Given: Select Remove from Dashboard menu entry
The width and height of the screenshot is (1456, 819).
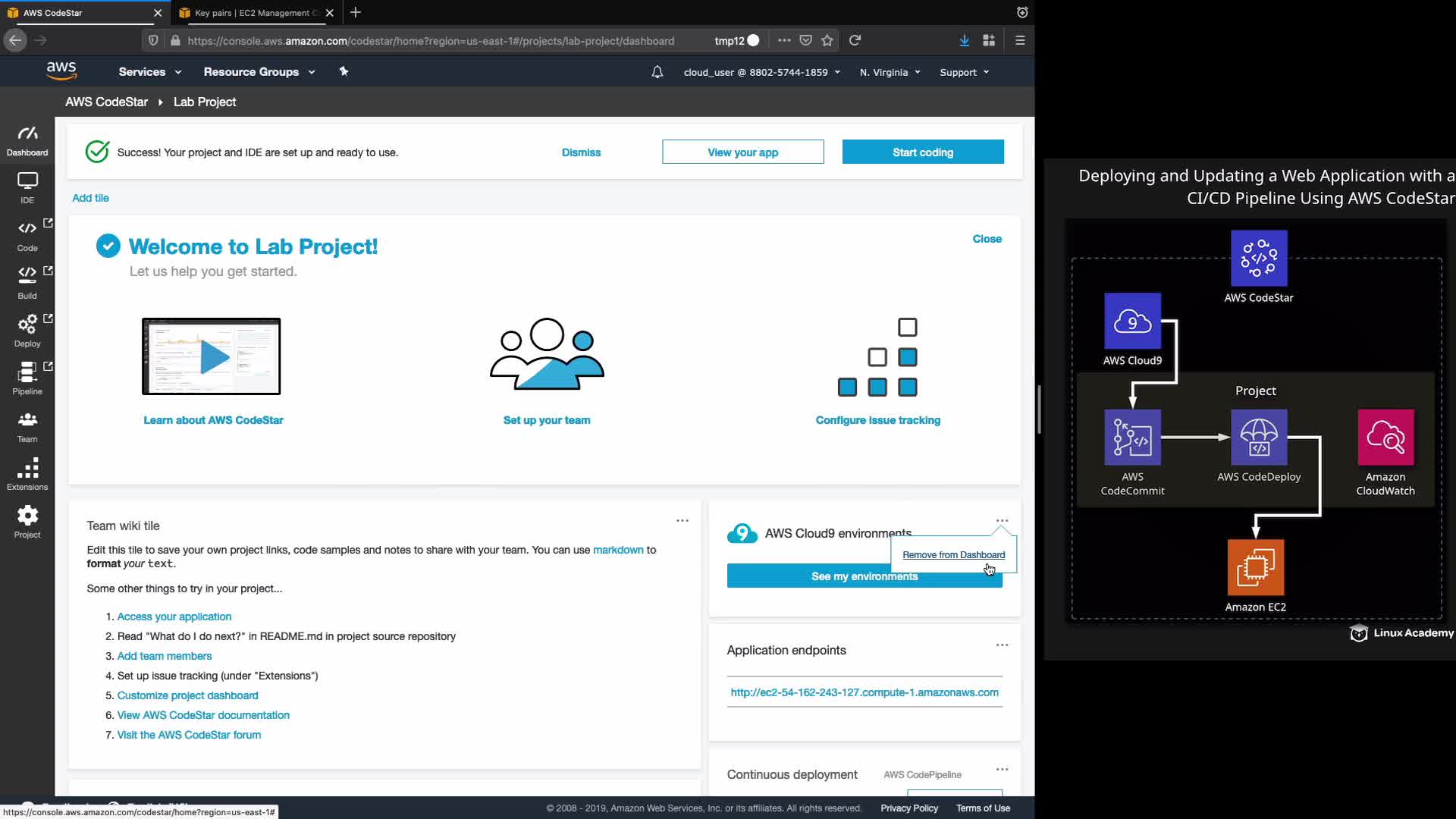Looking at the screenshot, I should pyautogui.click(x=953, y=554).
